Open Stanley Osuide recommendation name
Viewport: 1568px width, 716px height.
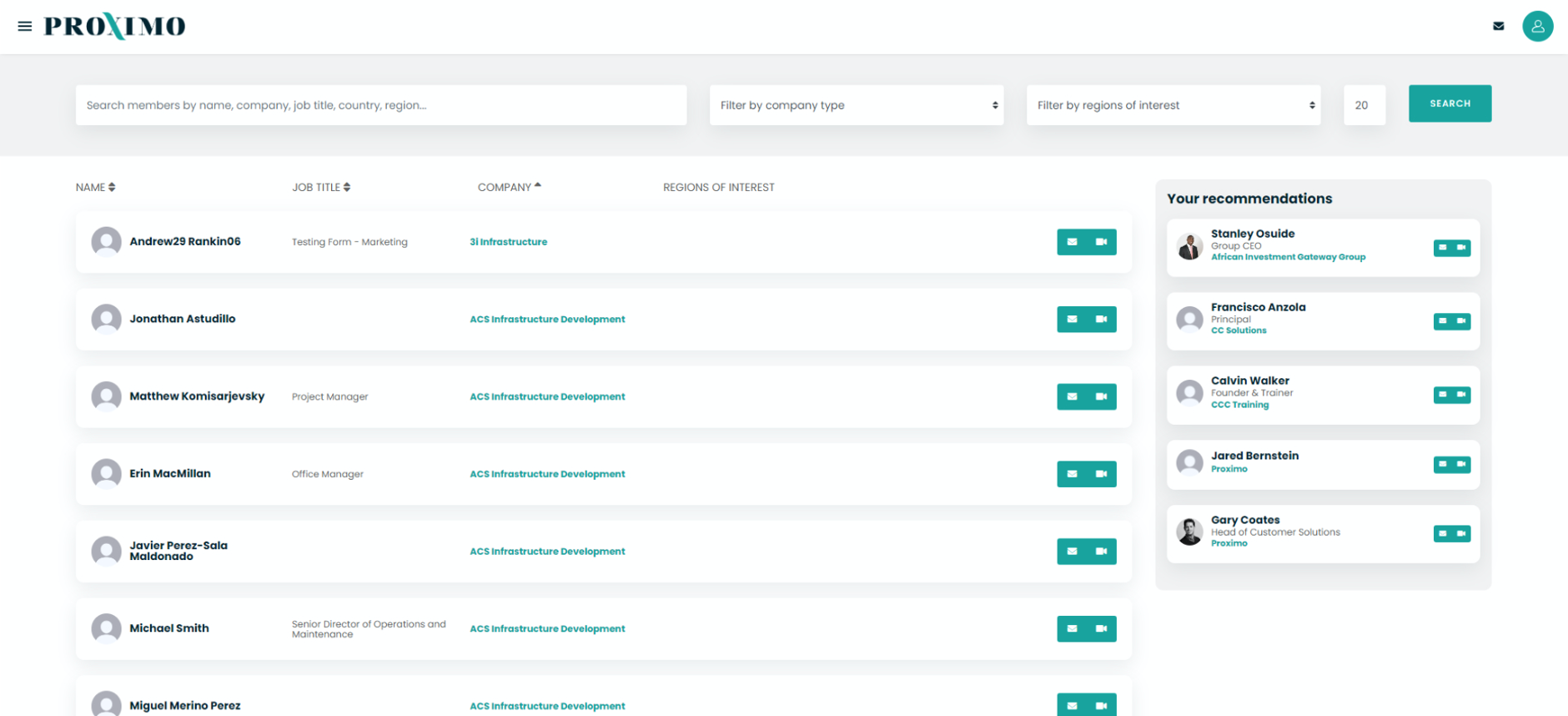point(1253,234)
